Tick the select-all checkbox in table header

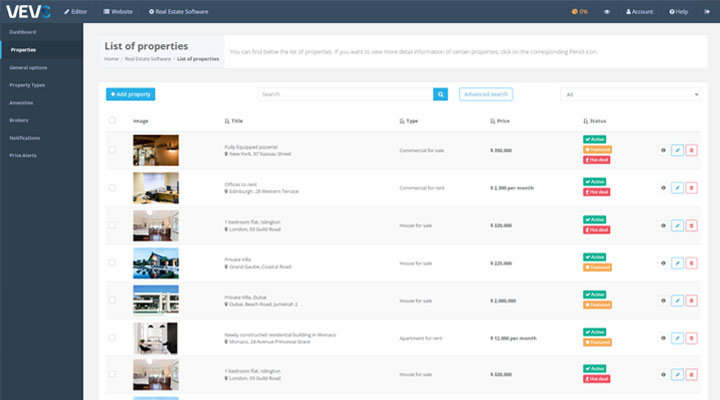tap(112, 120)
